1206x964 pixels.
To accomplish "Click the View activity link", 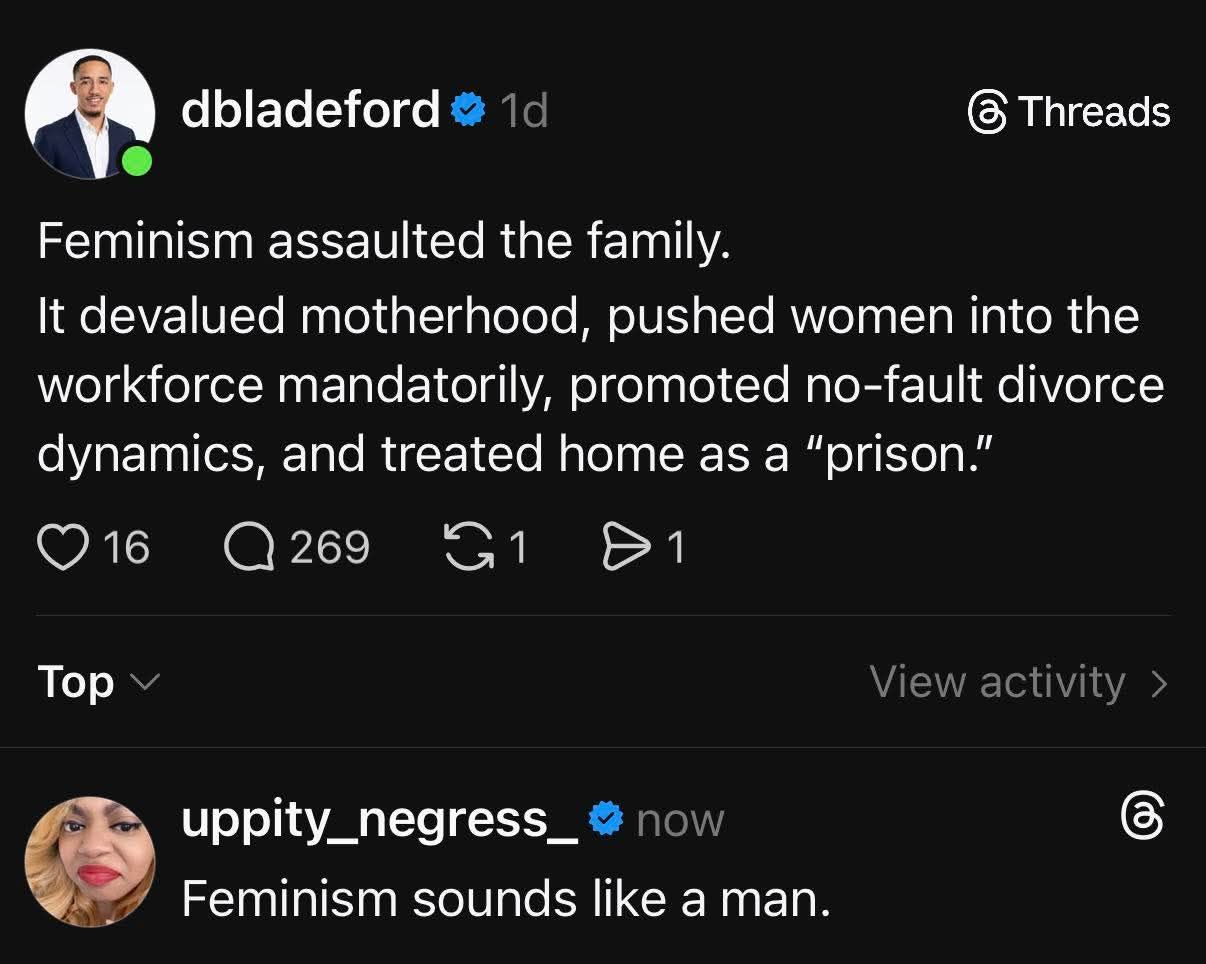I will [997, 683].
